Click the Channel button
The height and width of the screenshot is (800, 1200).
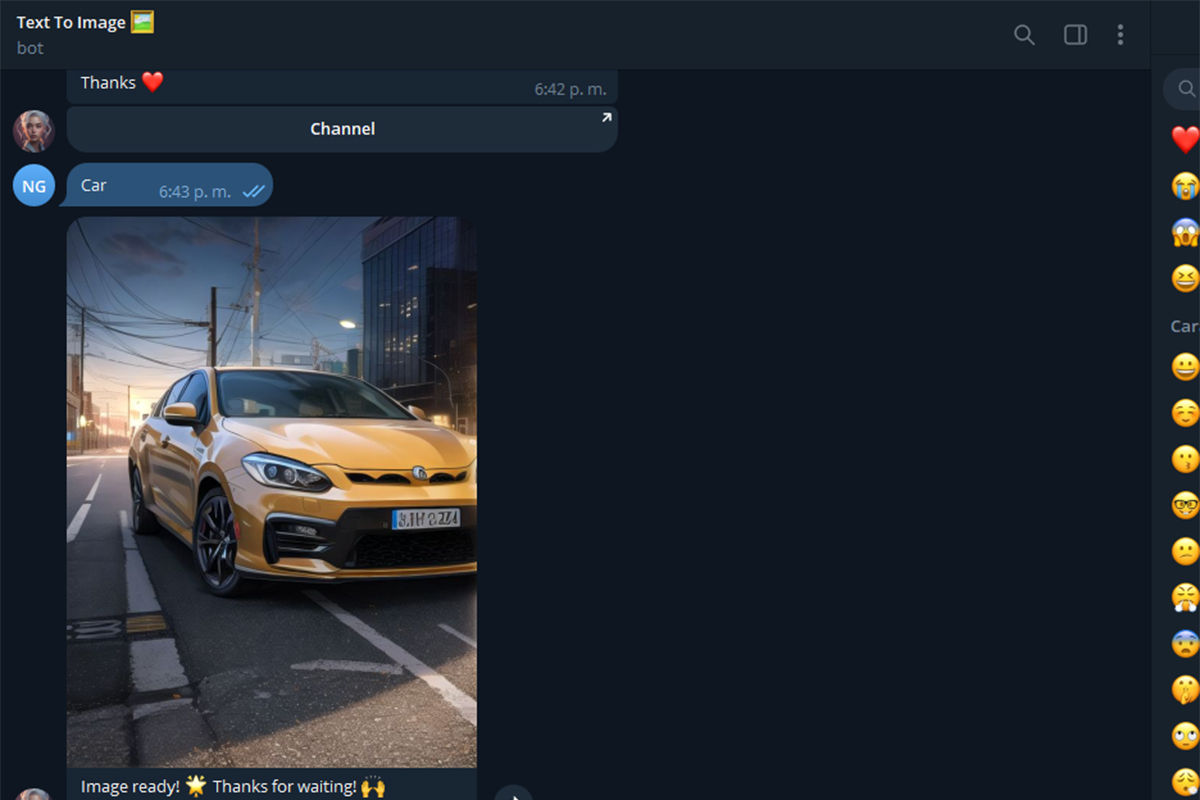tap(342, 128)
